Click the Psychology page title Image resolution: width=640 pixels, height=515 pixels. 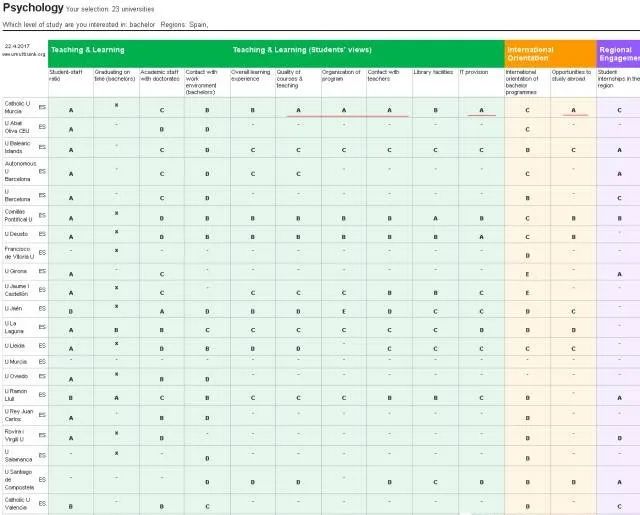tap(33, 8)
